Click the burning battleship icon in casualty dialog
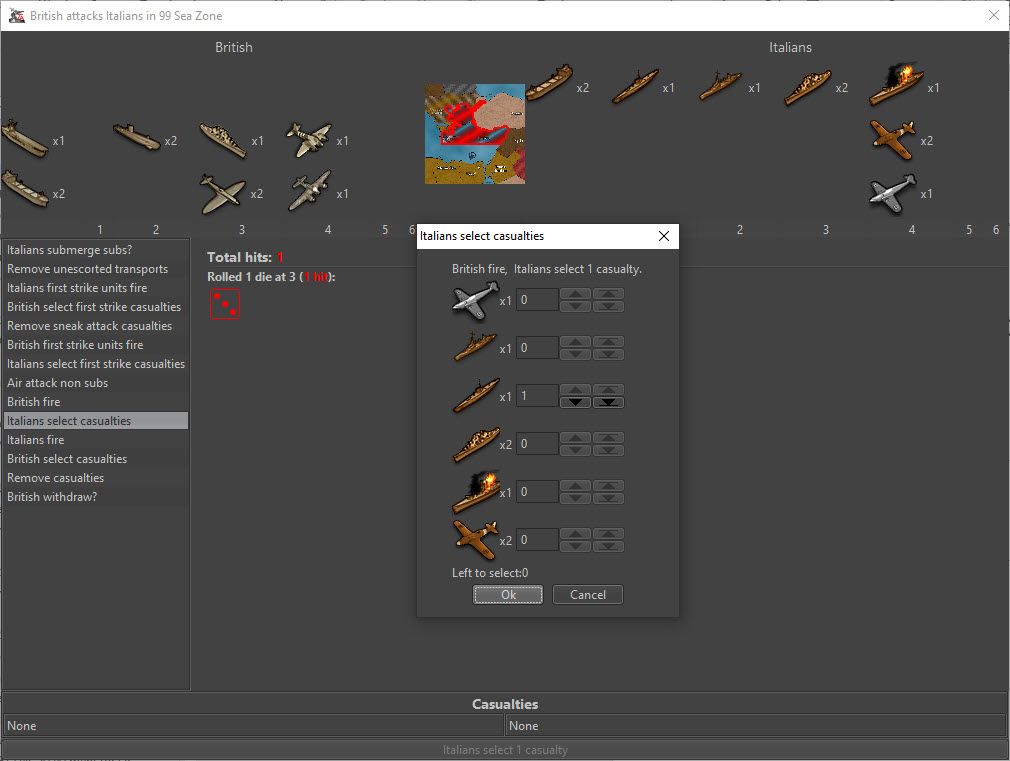1010x761 pixels. point(474,492)
